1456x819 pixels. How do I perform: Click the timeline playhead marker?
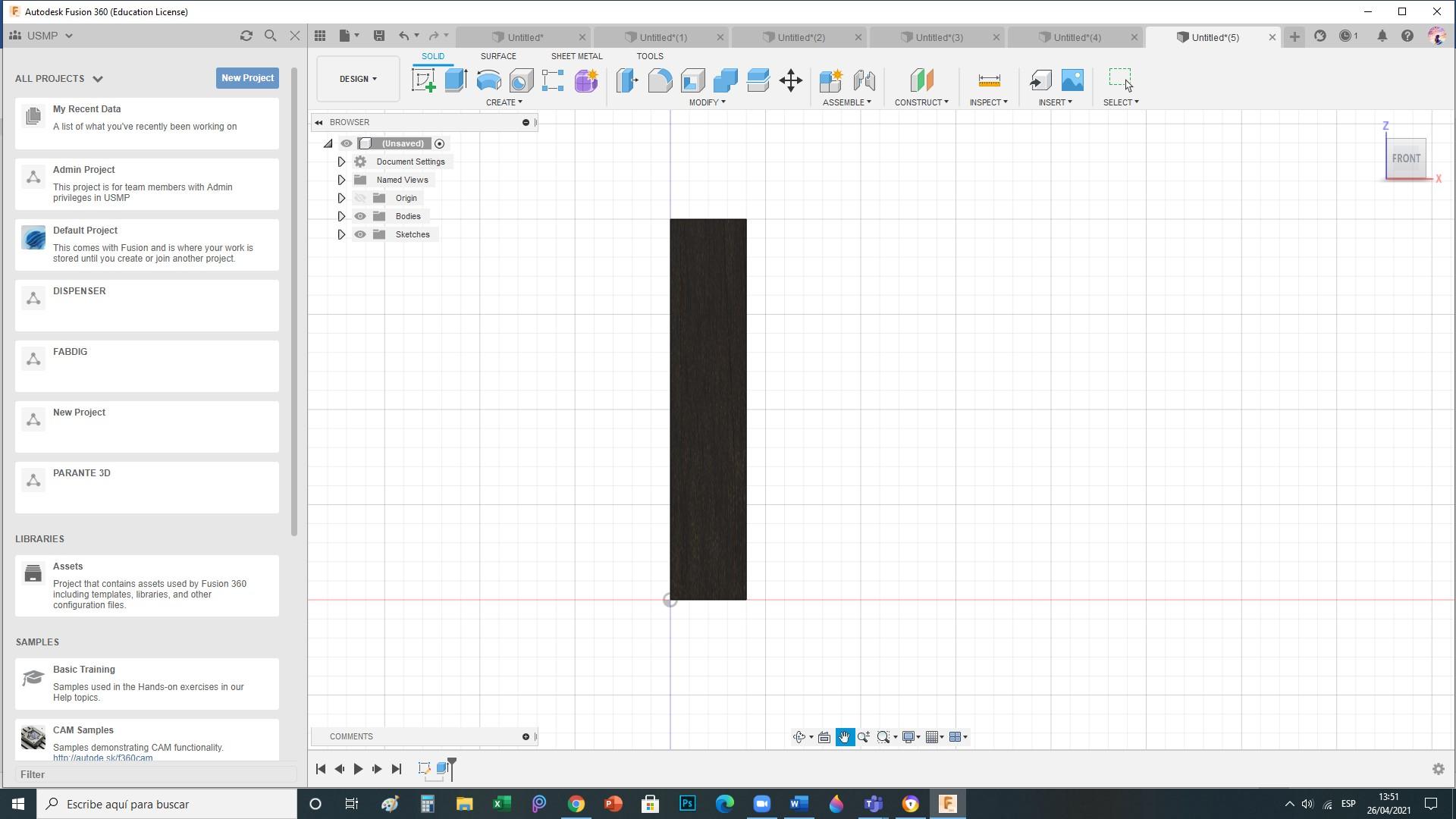[x=452, y=767]
